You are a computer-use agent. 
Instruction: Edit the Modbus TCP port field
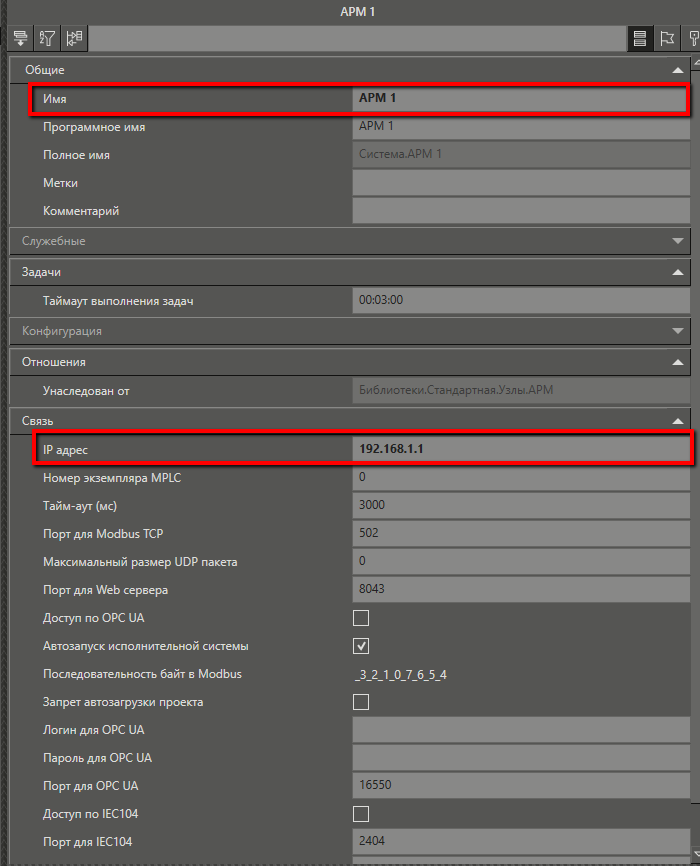pyautogui.click(x=520, y=534)
